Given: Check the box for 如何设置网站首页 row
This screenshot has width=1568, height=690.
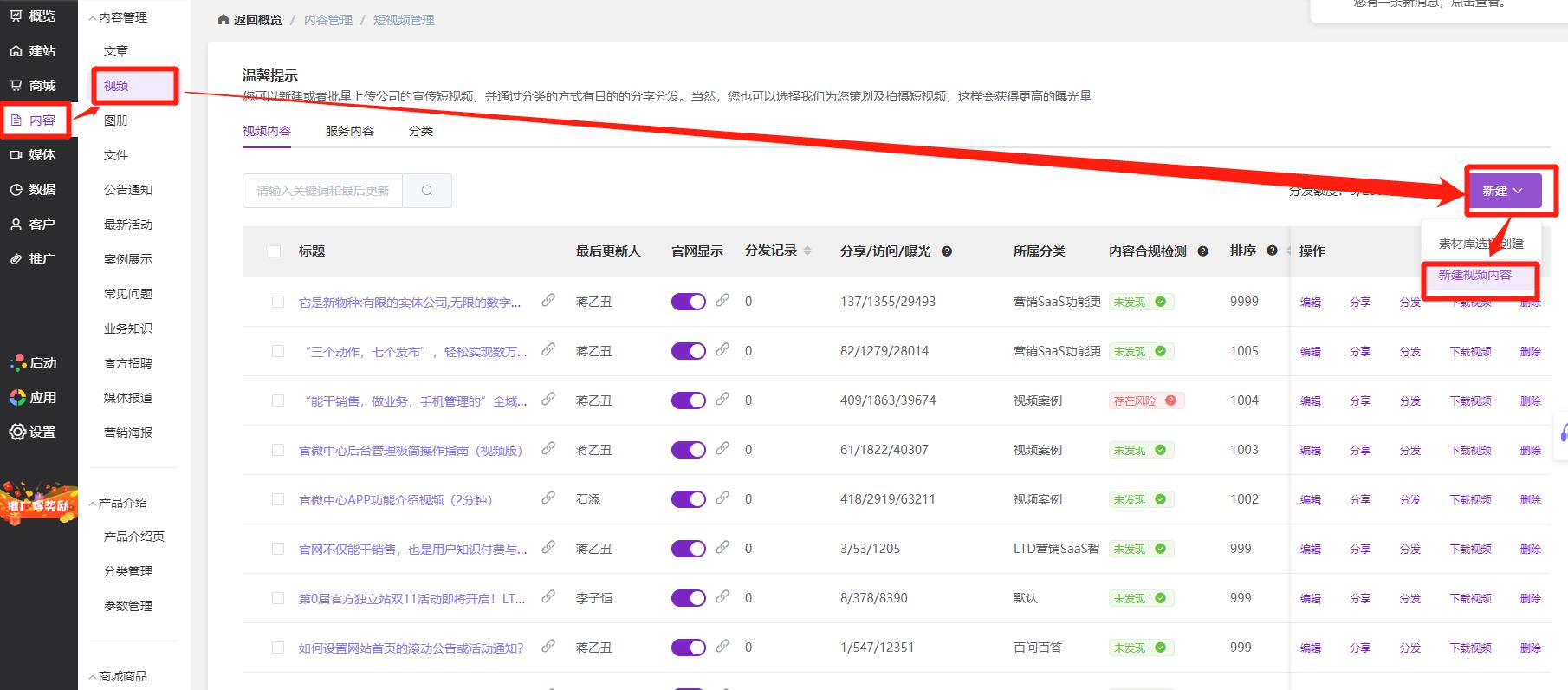Looking at the screenshot, I should [278, 648].
